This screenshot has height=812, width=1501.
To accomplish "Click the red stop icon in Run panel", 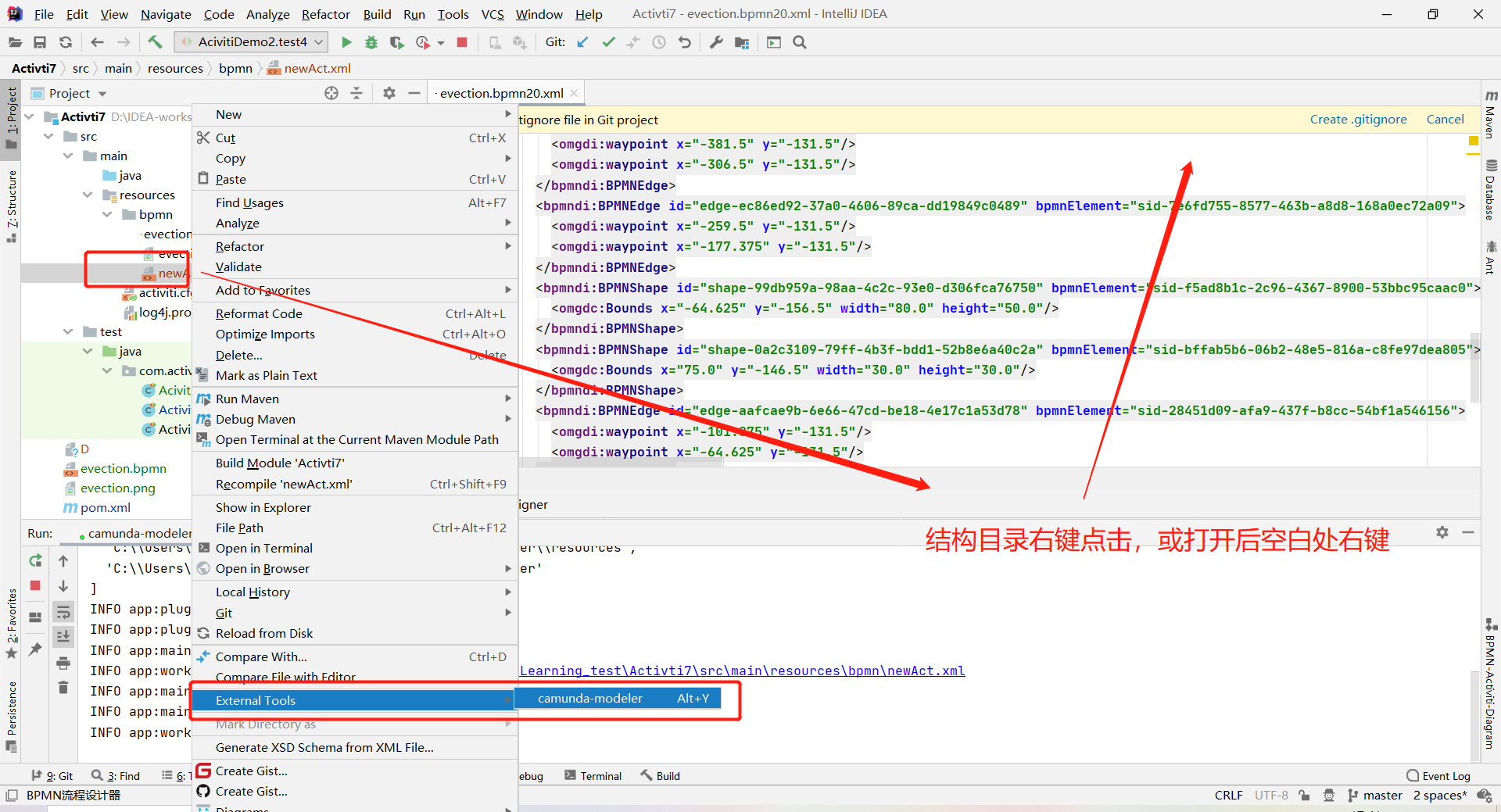I will tap(35, 585).
